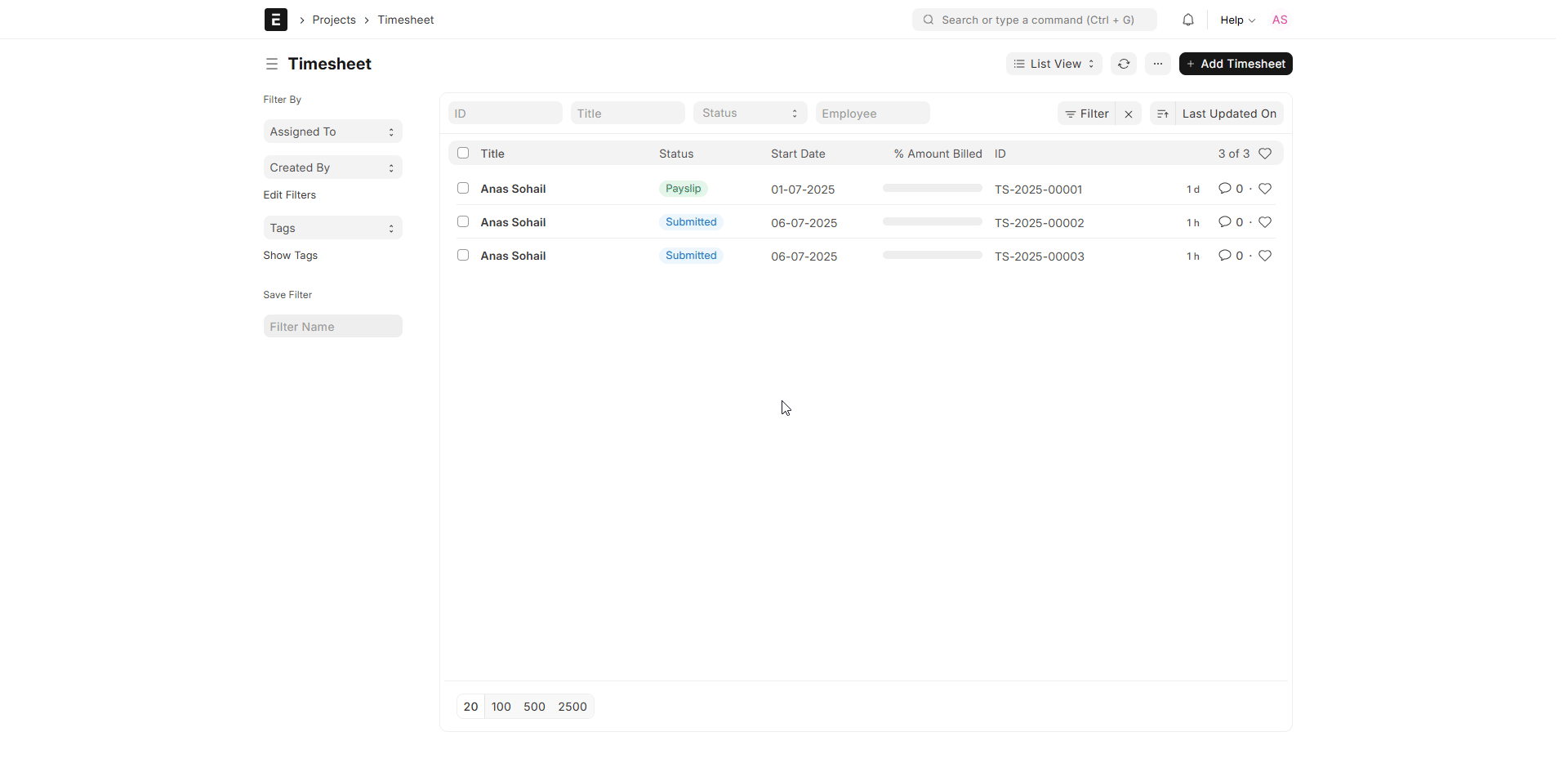Check the select-all checkbox in header
The width and height of the screenshot is (1568, 772).
tap(463, 153)
